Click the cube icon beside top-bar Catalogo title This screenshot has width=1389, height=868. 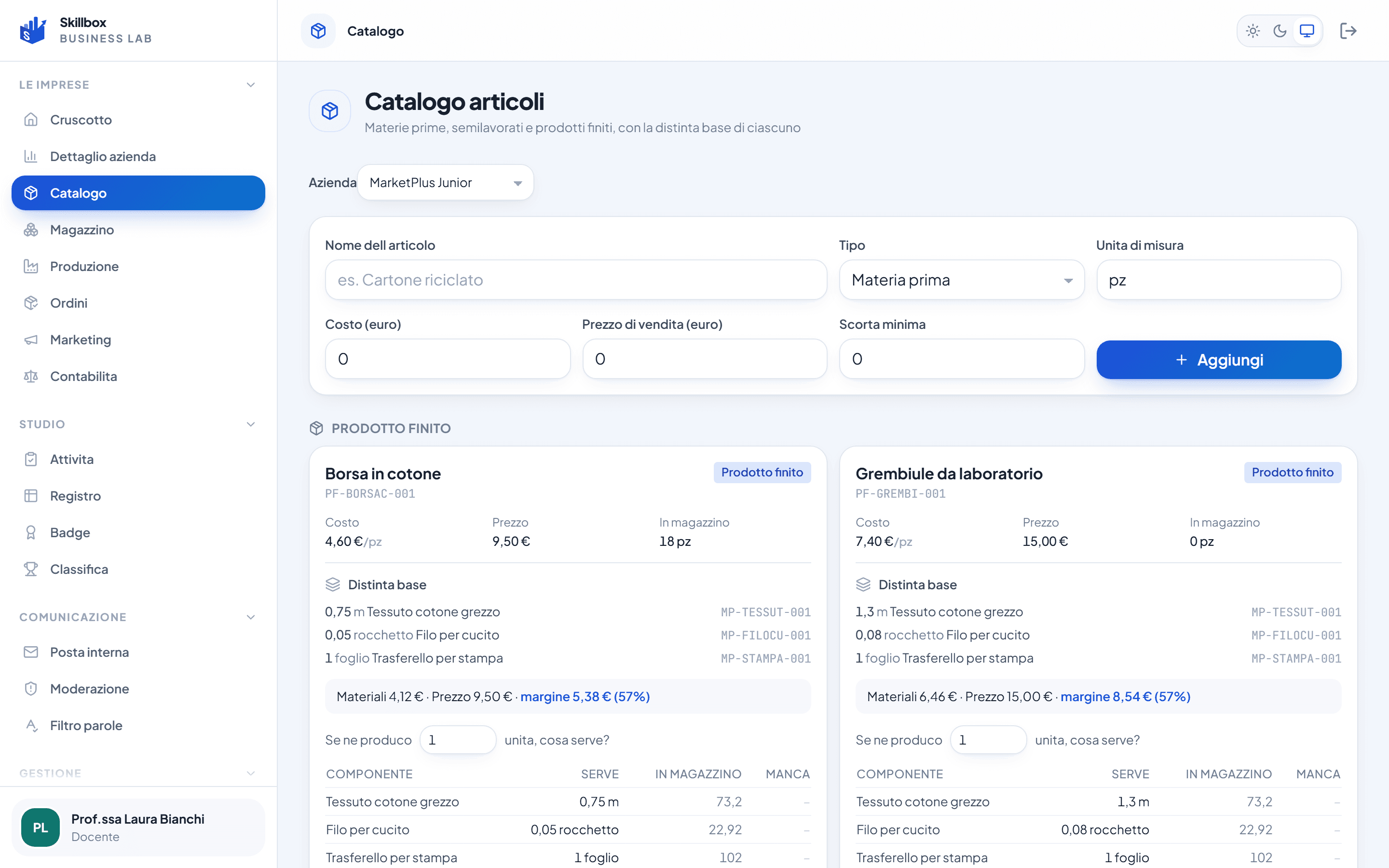point(318,31)
